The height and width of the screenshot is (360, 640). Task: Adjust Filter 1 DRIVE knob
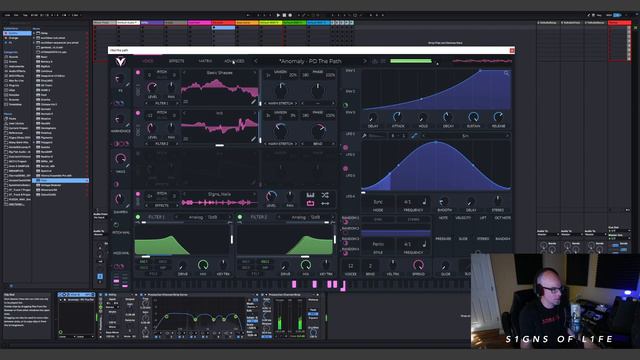[x=182, y=266]
